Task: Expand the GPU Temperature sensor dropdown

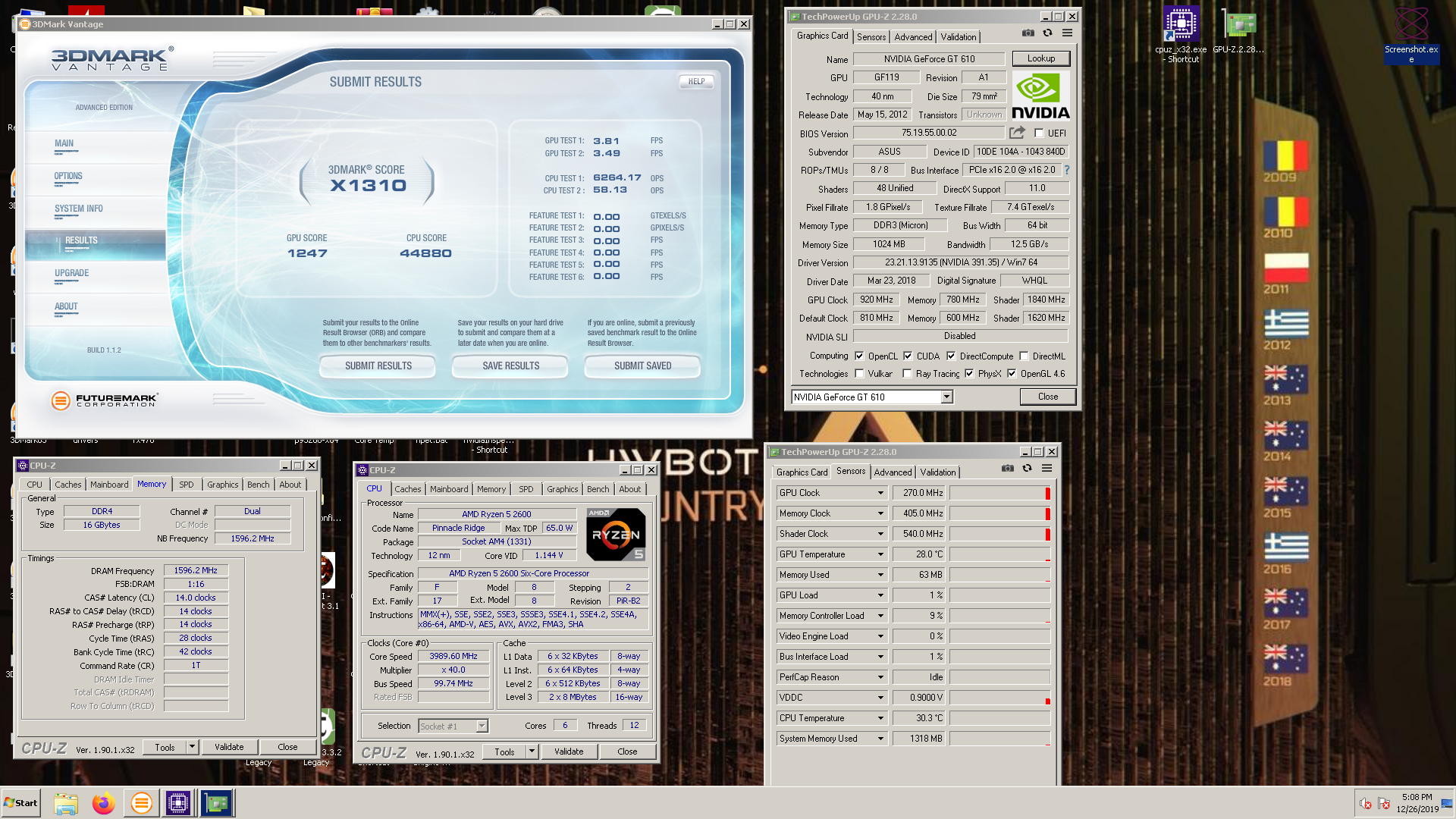Action: pyautogui.click(x=880, y=554)
